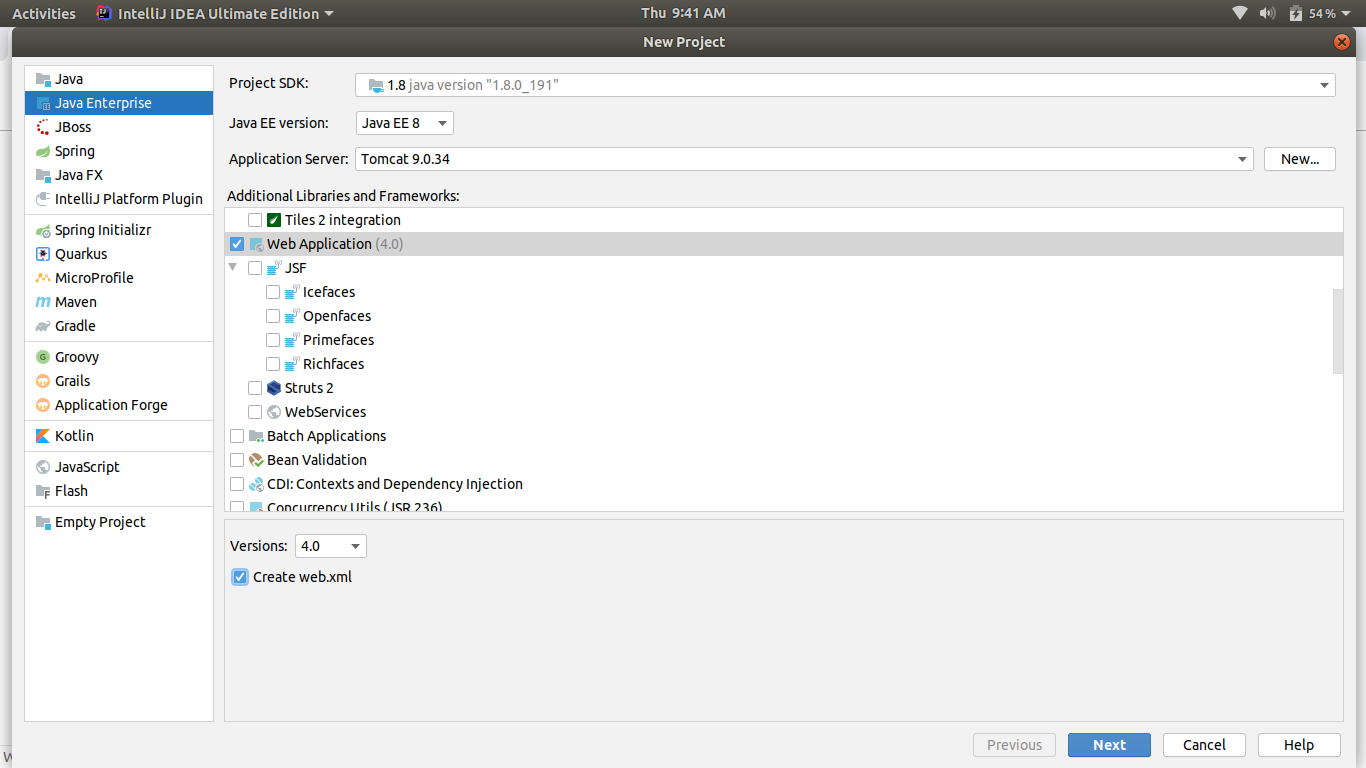
Task: Open the Project SDK dropdown
Action: pyautogui.click(x=845, y=85)
